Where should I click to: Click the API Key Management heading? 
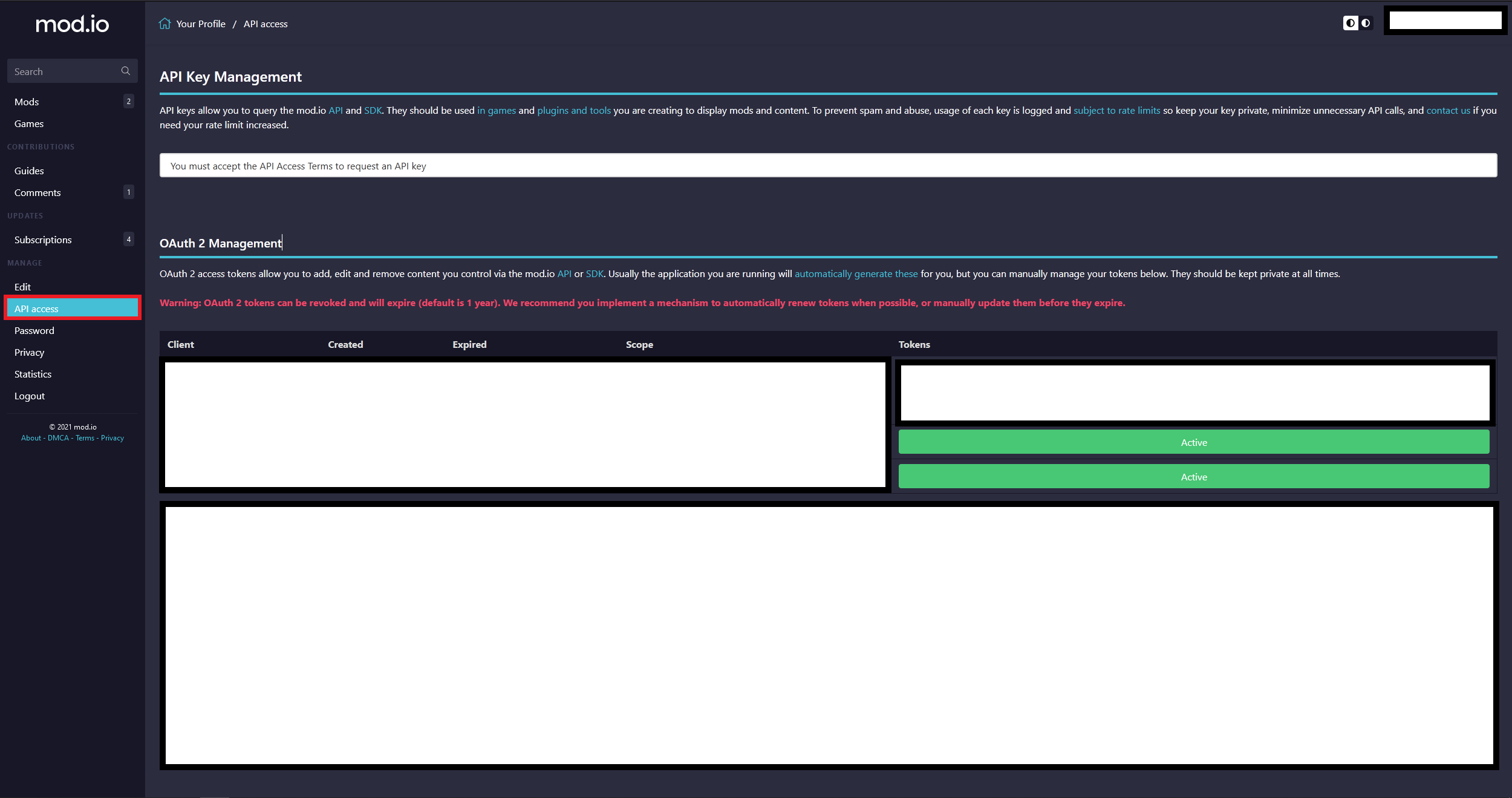click(230, 77)
